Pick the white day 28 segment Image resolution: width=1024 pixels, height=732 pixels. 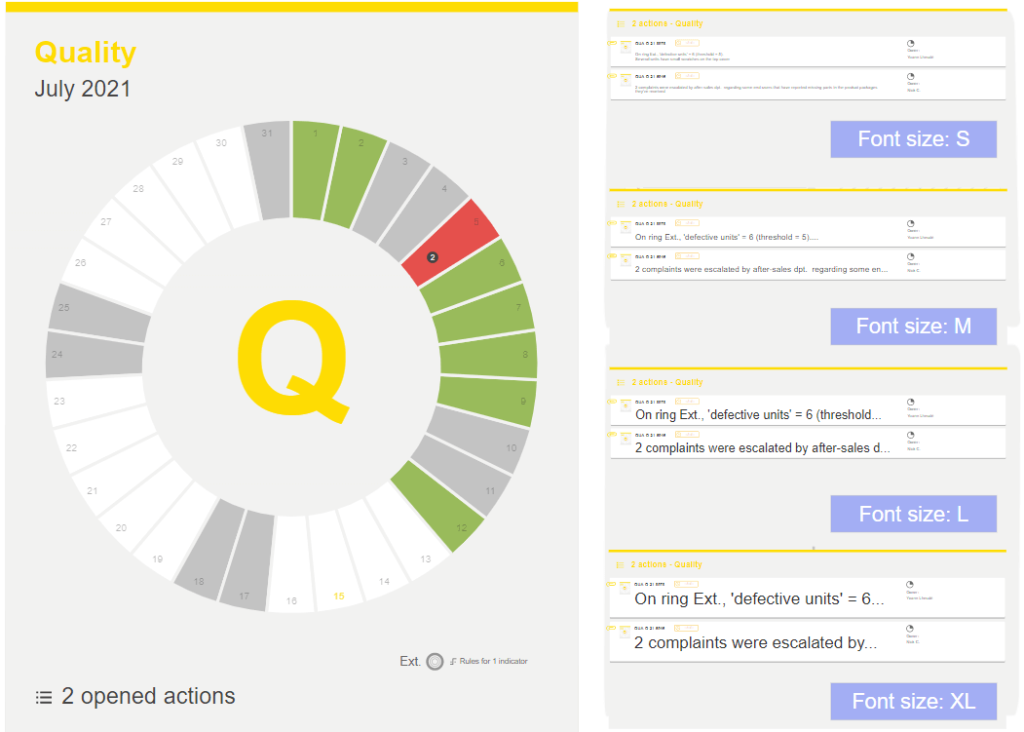(159, 216)
